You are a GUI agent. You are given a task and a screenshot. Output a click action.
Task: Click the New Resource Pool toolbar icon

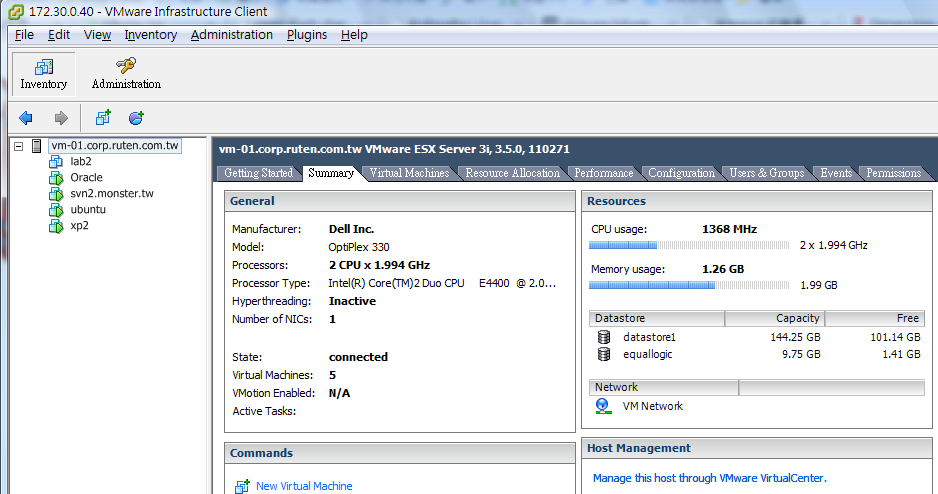pyautogui.click(x=136, y=117)
